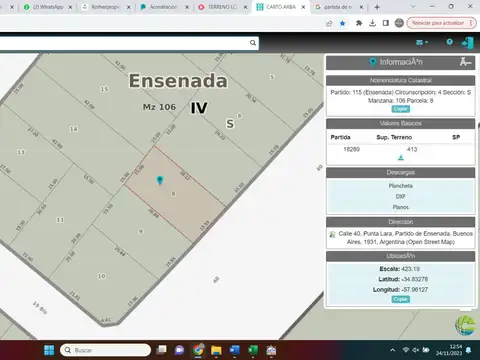This screenshot has width=480, height=360.
Task: Open the tab search chevron dropdown
Action: [413, 7]
